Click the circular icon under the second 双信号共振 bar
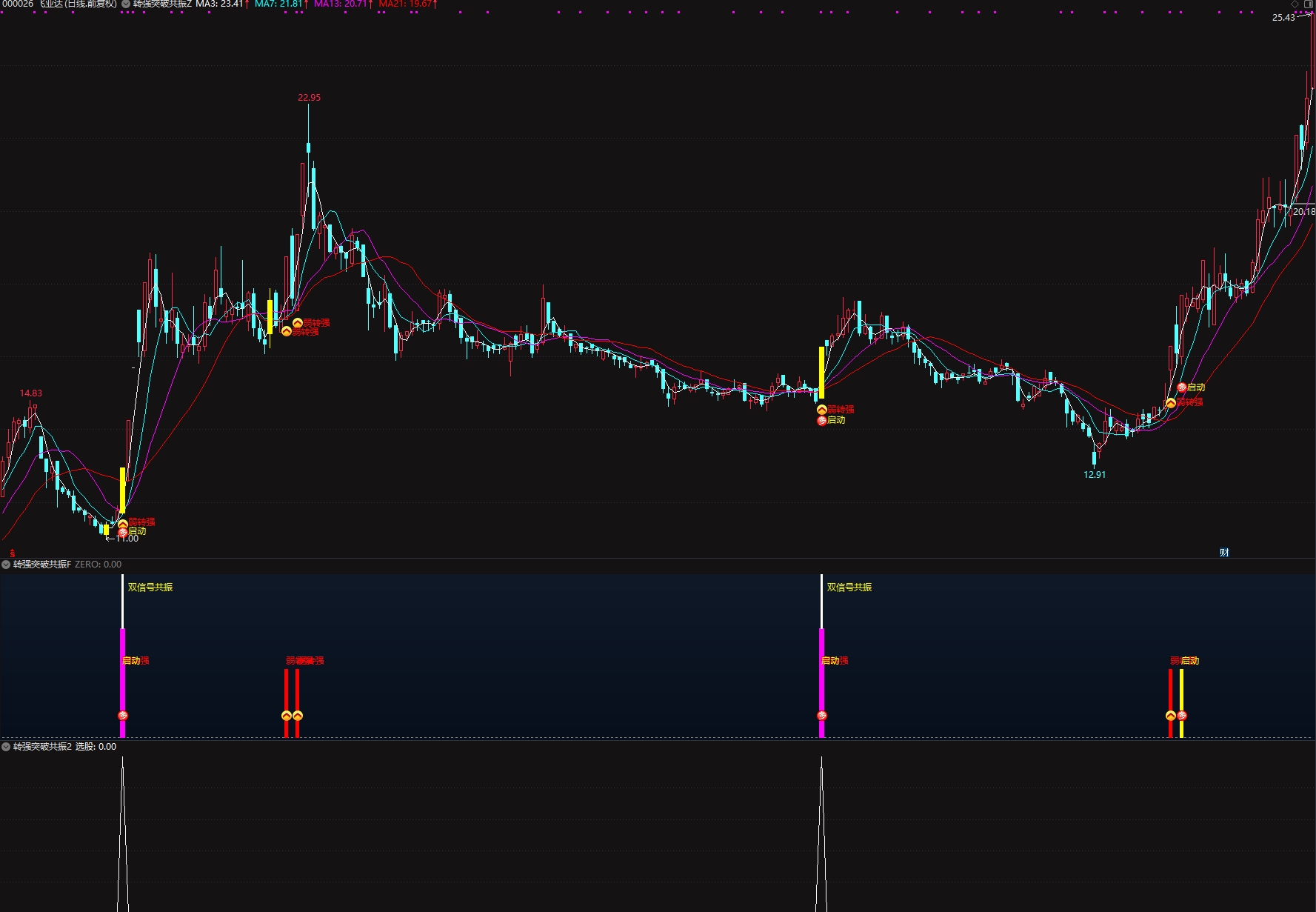Screen dimensions: 1316x912 coord(821,716)
